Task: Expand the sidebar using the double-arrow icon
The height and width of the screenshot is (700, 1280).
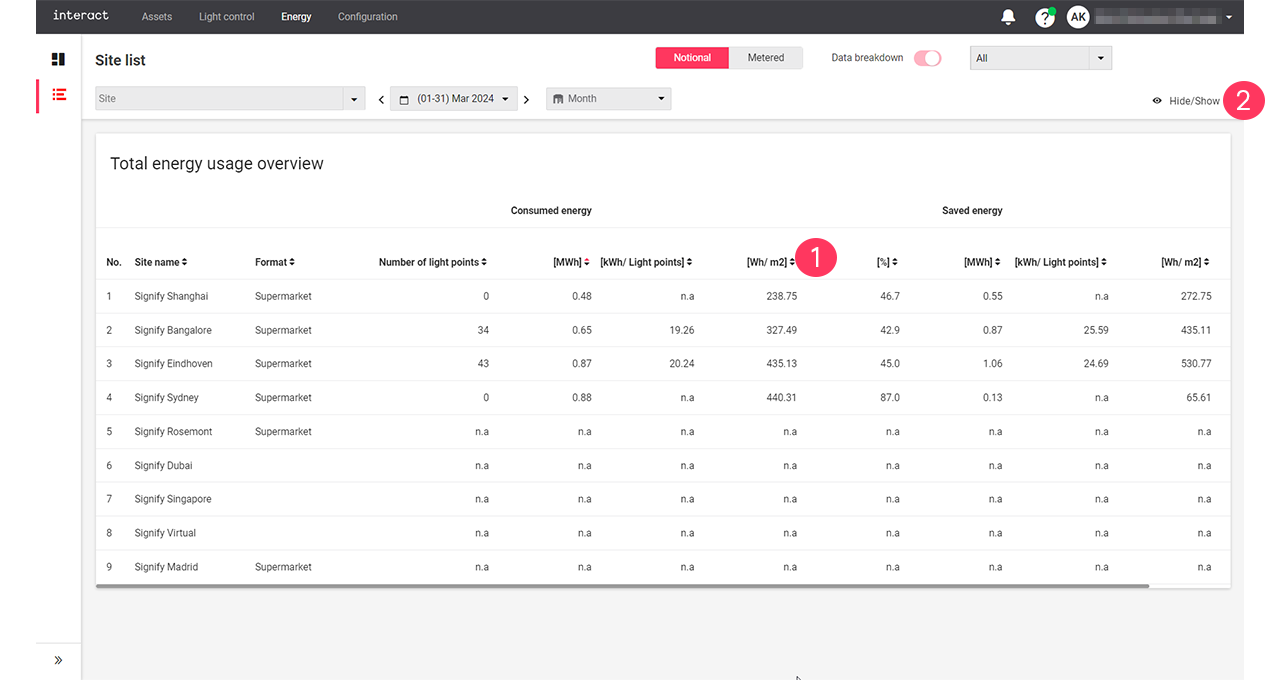Action: pos(57,659)
